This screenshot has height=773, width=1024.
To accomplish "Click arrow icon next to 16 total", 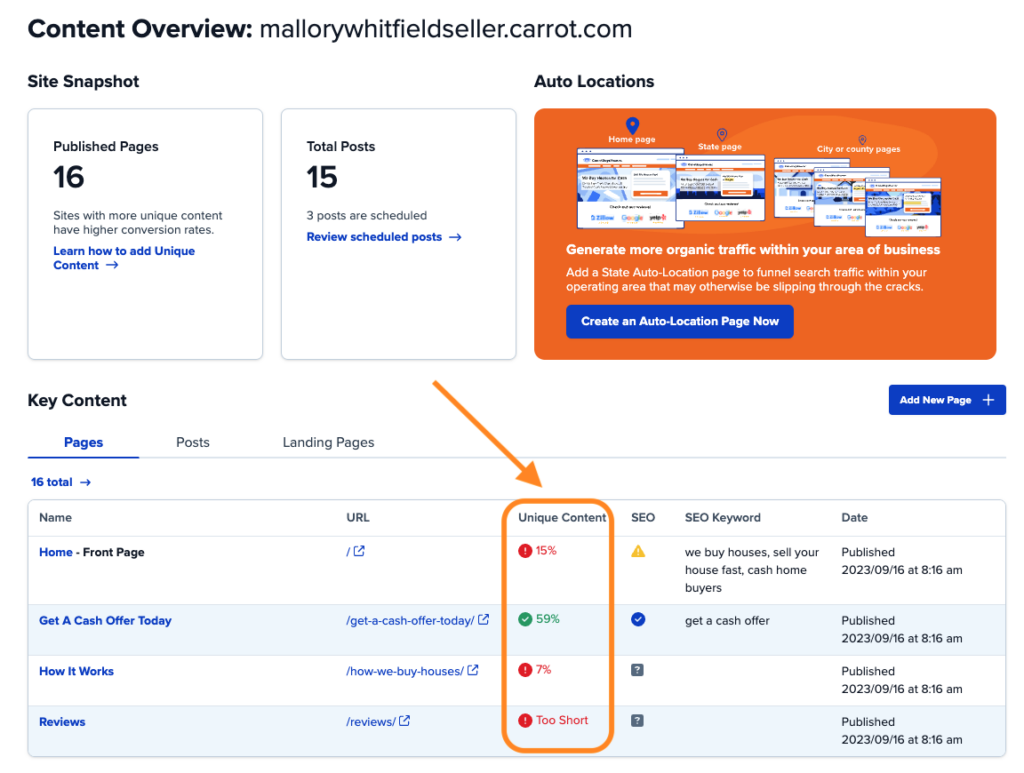I will [x=86, y=482].
